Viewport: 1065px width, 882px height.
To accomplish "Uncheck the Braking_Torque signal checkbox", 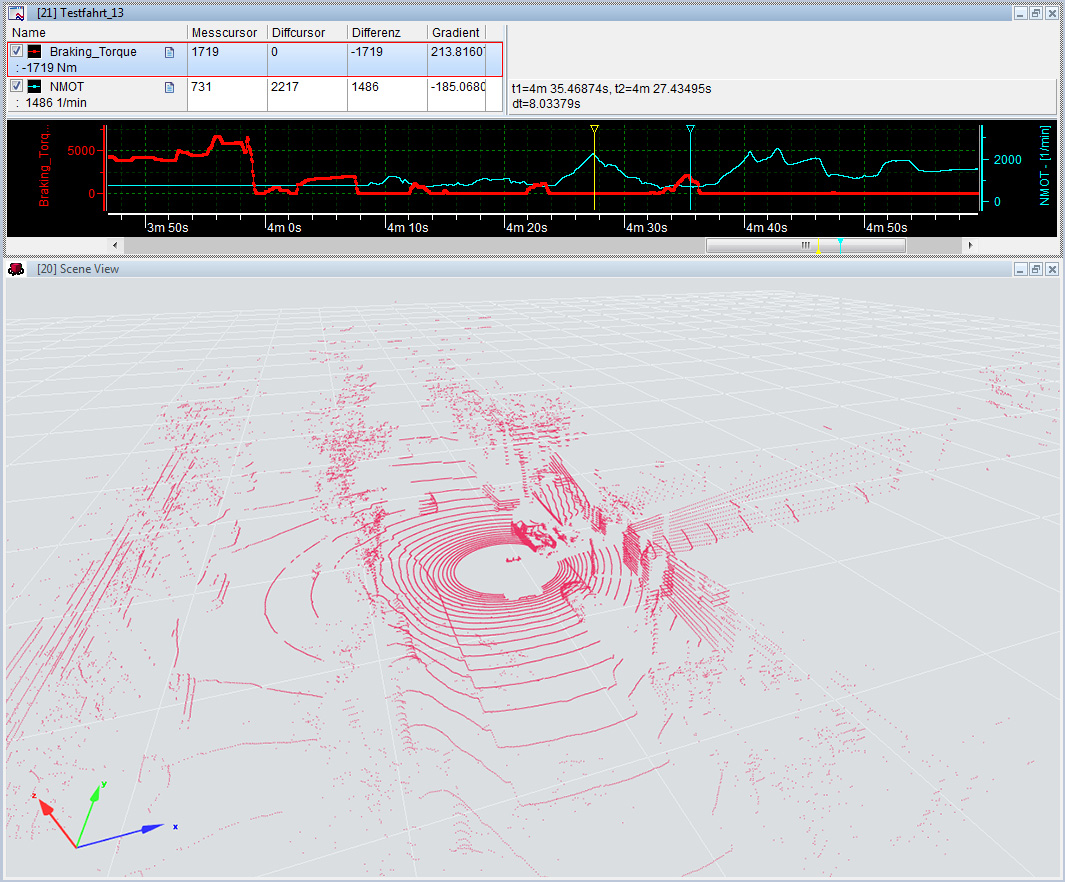I will pos(17,51).
